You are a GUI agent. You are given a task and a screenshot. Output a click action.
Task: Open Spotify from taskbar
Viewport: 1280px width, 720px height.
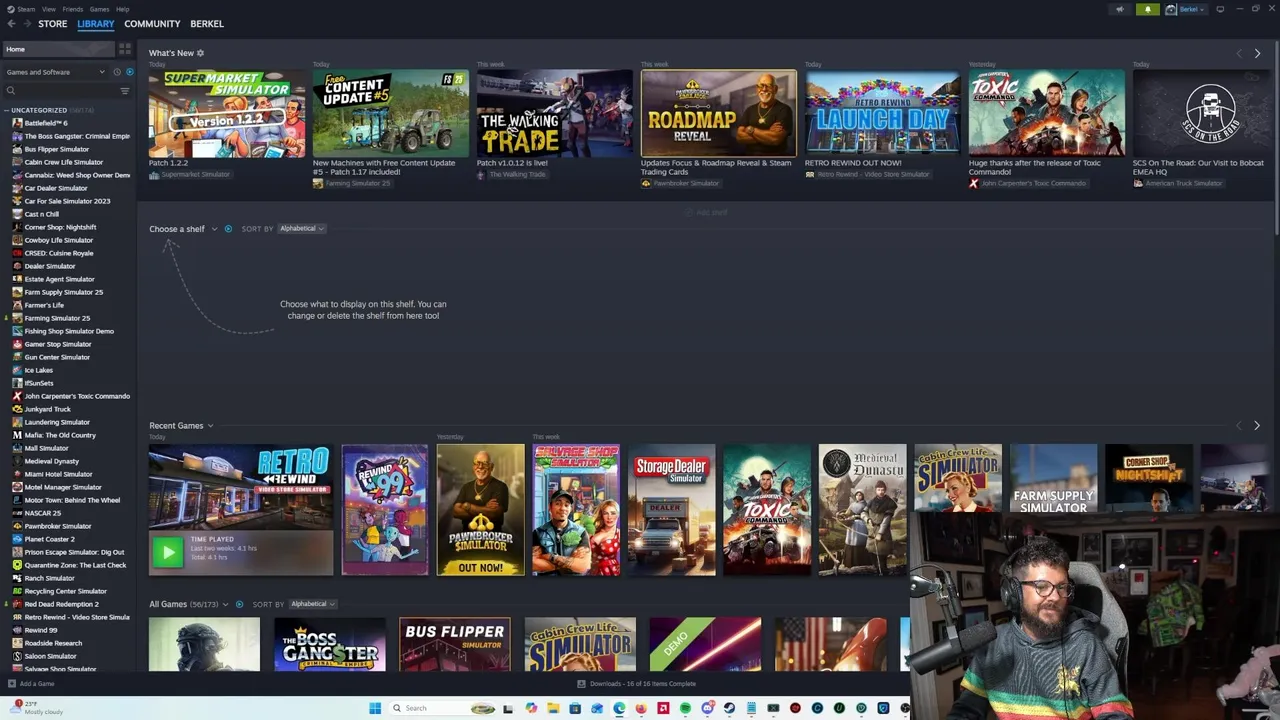coord(685,708)
